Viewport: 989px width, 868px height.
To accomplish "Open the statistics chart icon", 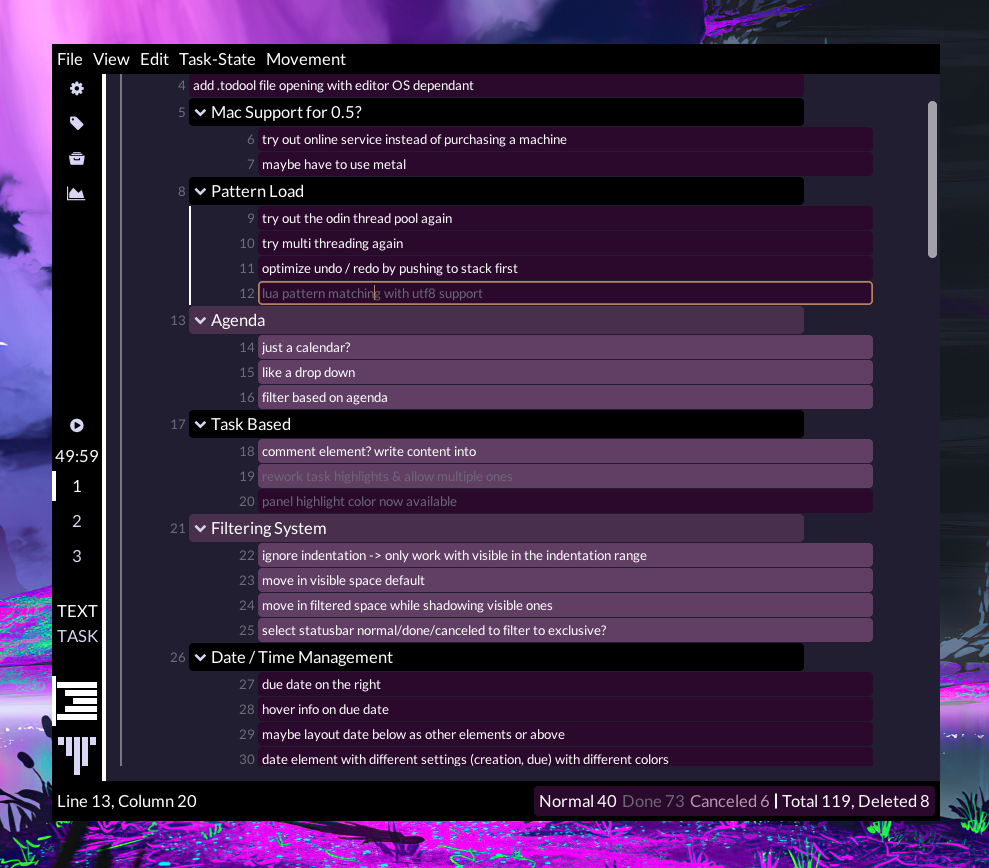I will [x=76, y=193].
